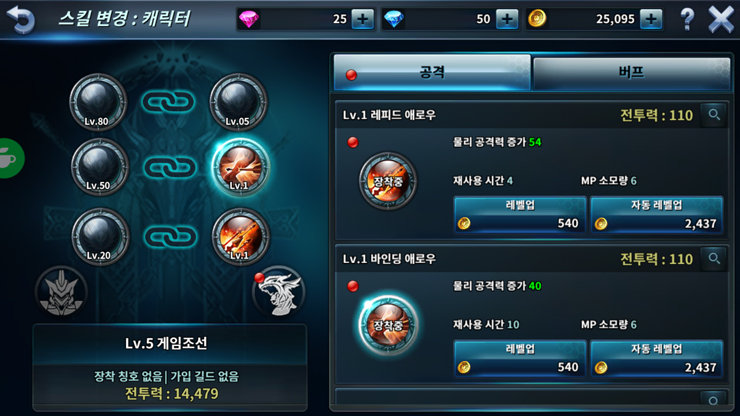Select the highlighted Lv.1 rapid arrow slot
The height and width of the screenshot is (416, 740).
240,167
